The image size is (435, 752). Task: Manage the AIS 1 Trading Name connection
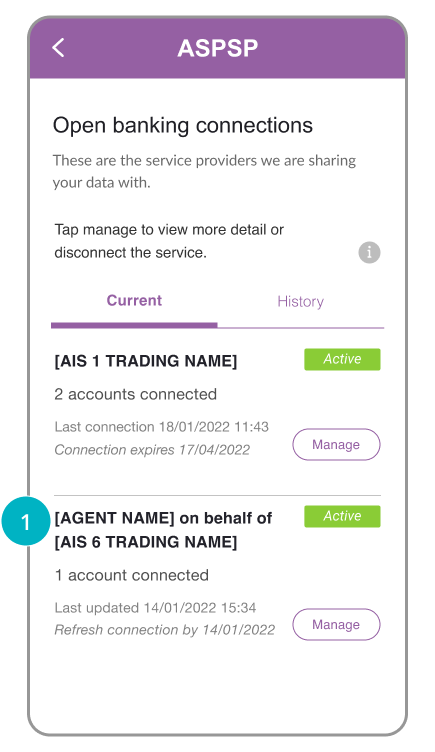336,445
